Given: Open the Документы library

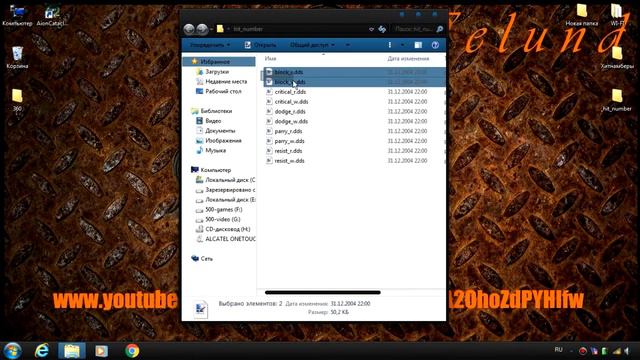Looking at the screenshot, I should (220, 131).
